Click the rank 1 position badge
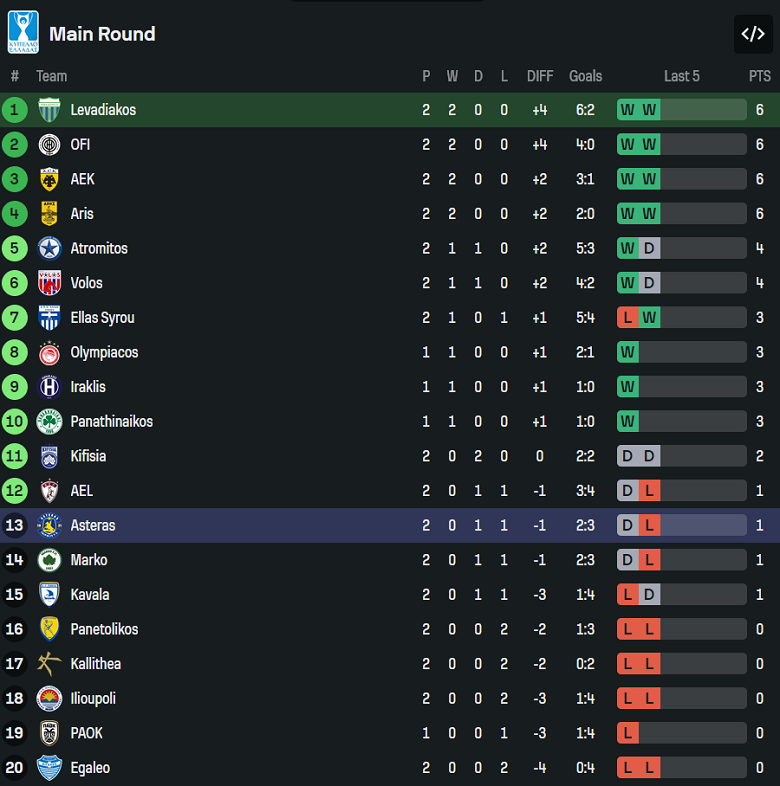This screenshot has width=780, height=786. click(15, 110)
